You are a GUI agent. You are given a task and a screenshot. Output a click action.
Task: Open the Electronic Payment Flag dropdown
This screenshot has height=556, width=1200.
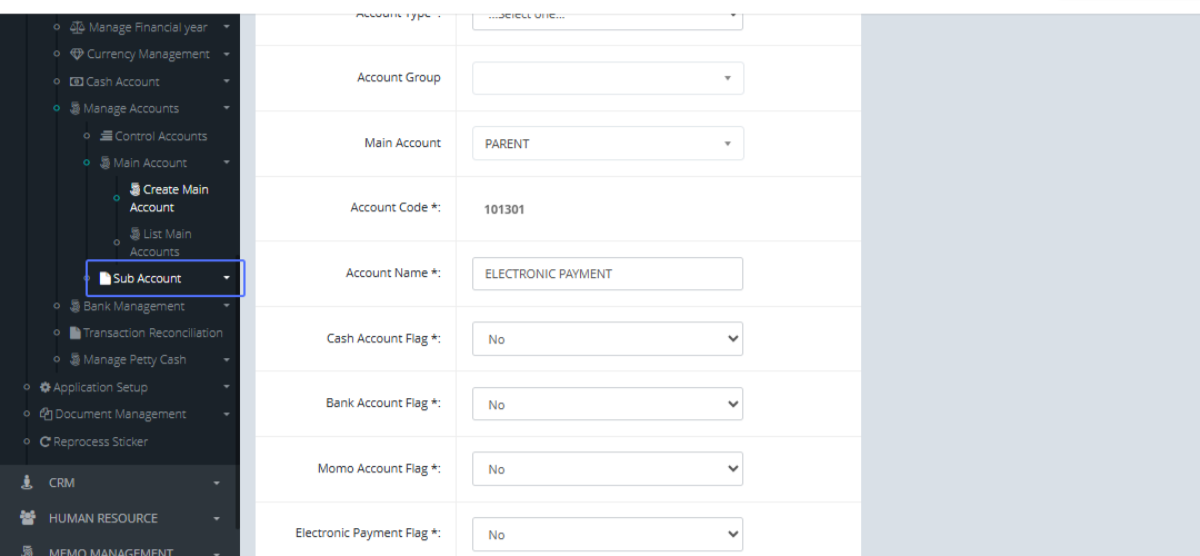pyautogui.click(x=607, y=534)
